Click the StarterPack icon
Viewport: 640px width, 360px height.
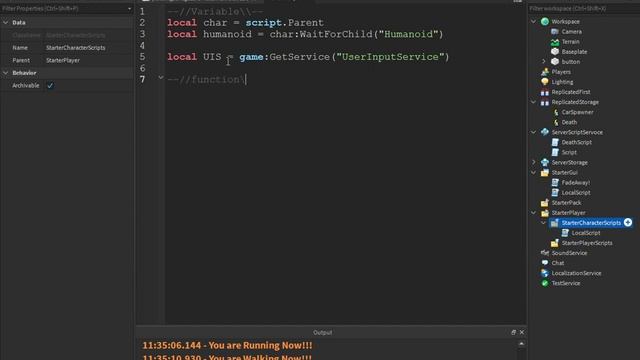coord(544,203)
